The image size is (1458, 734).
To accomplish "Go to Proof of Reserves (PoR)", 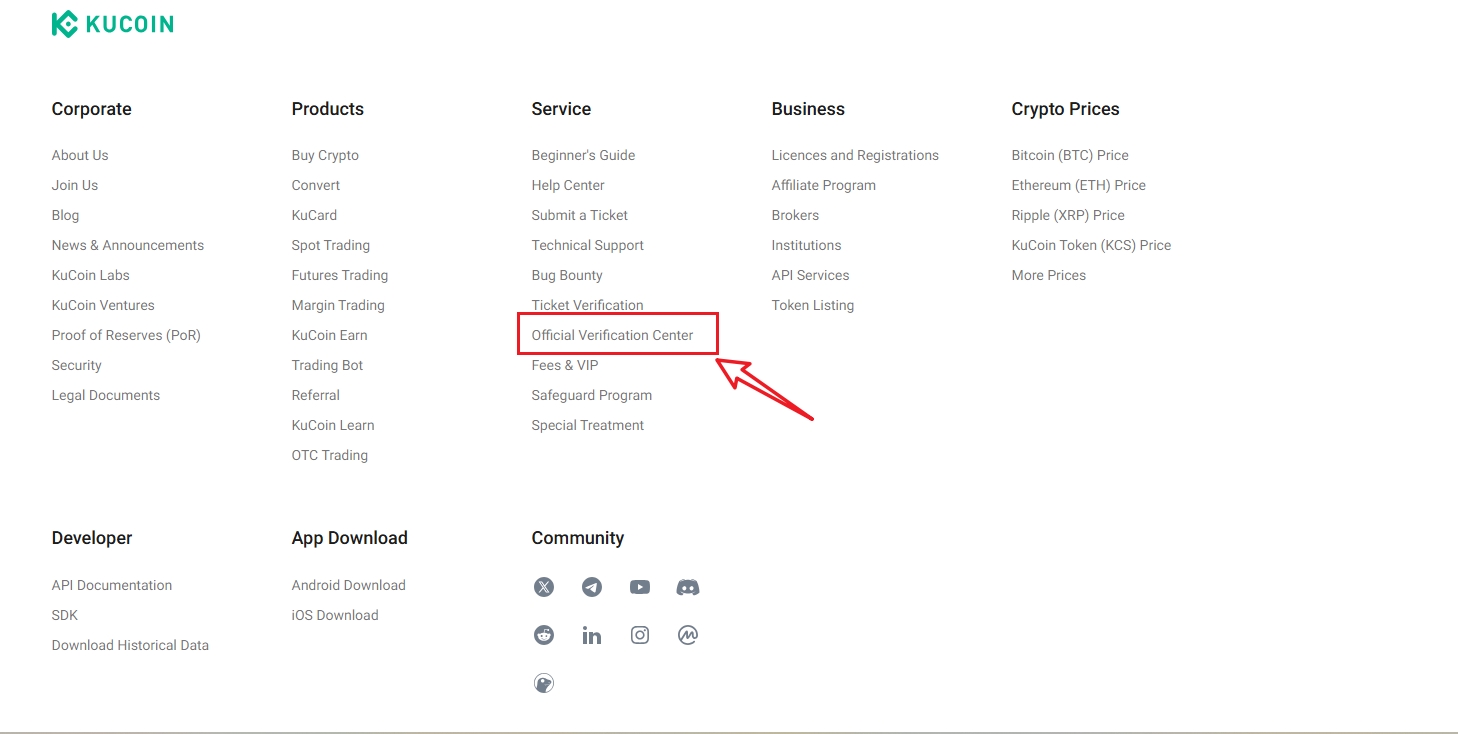I will coord(126,335).
